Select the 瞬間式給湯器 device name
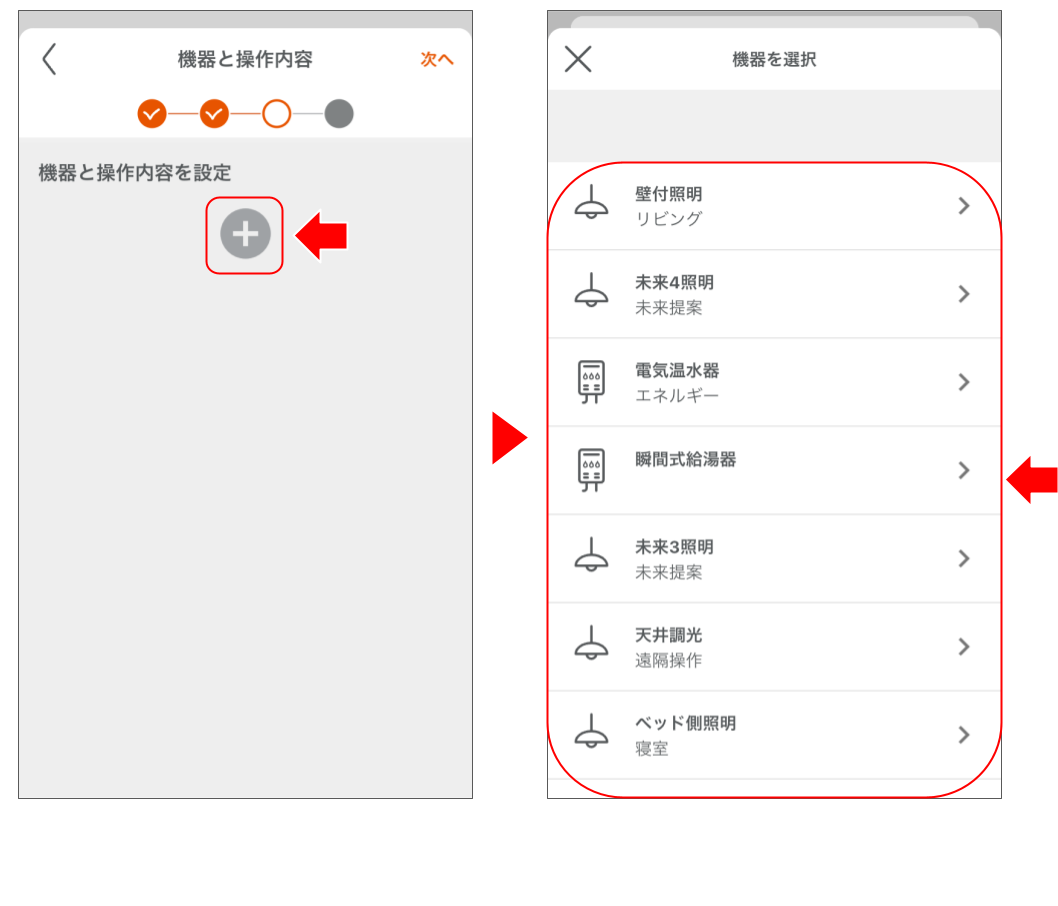 click(686, 460)
